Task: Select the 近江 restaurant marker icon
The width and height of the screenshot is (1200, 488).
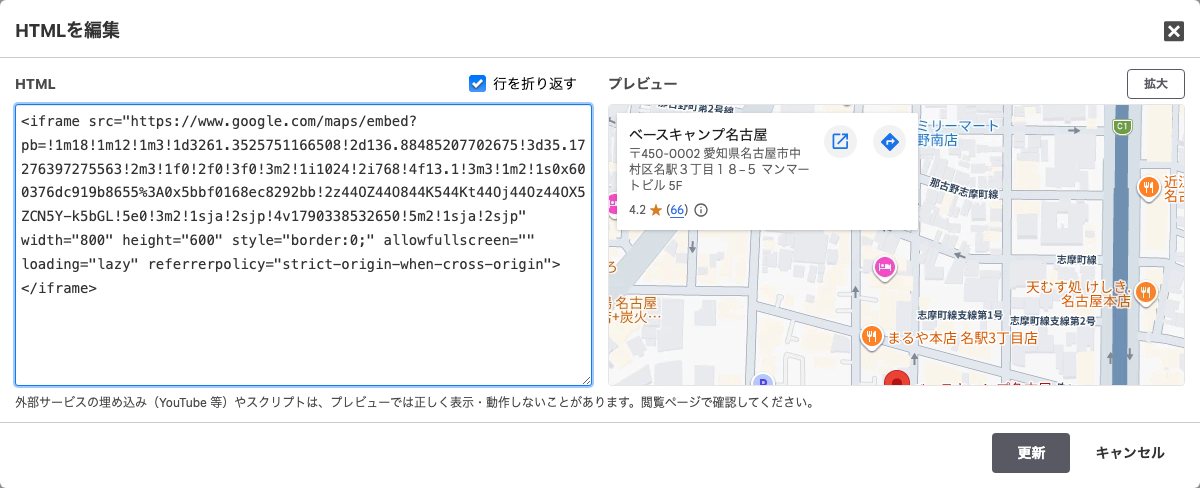Action: (1147, 187)
